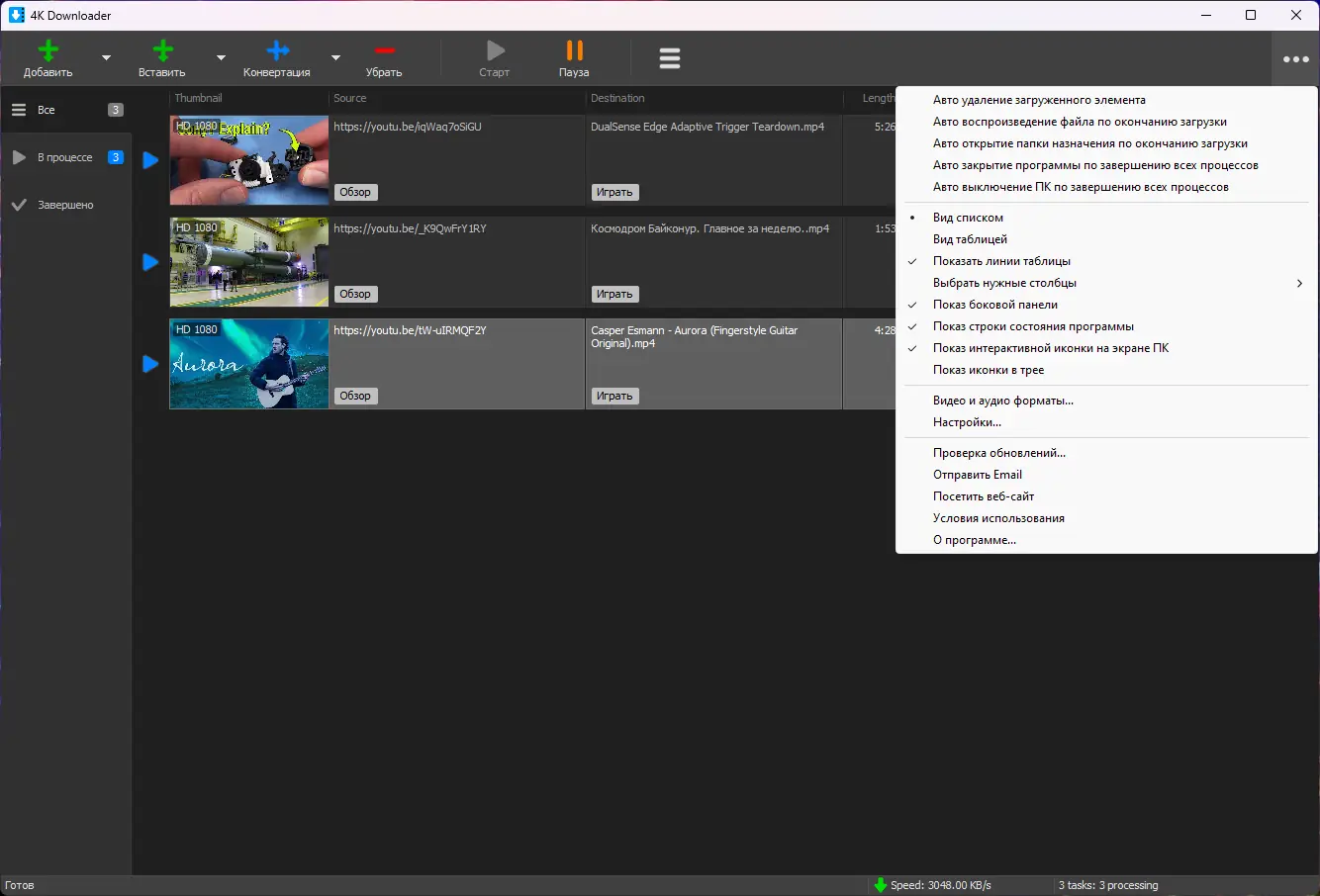The image size is (1320, 896).
Task: Click the blue play arrow beside the Aurora row
Action: pyautogui.click(x=150, y=364)
